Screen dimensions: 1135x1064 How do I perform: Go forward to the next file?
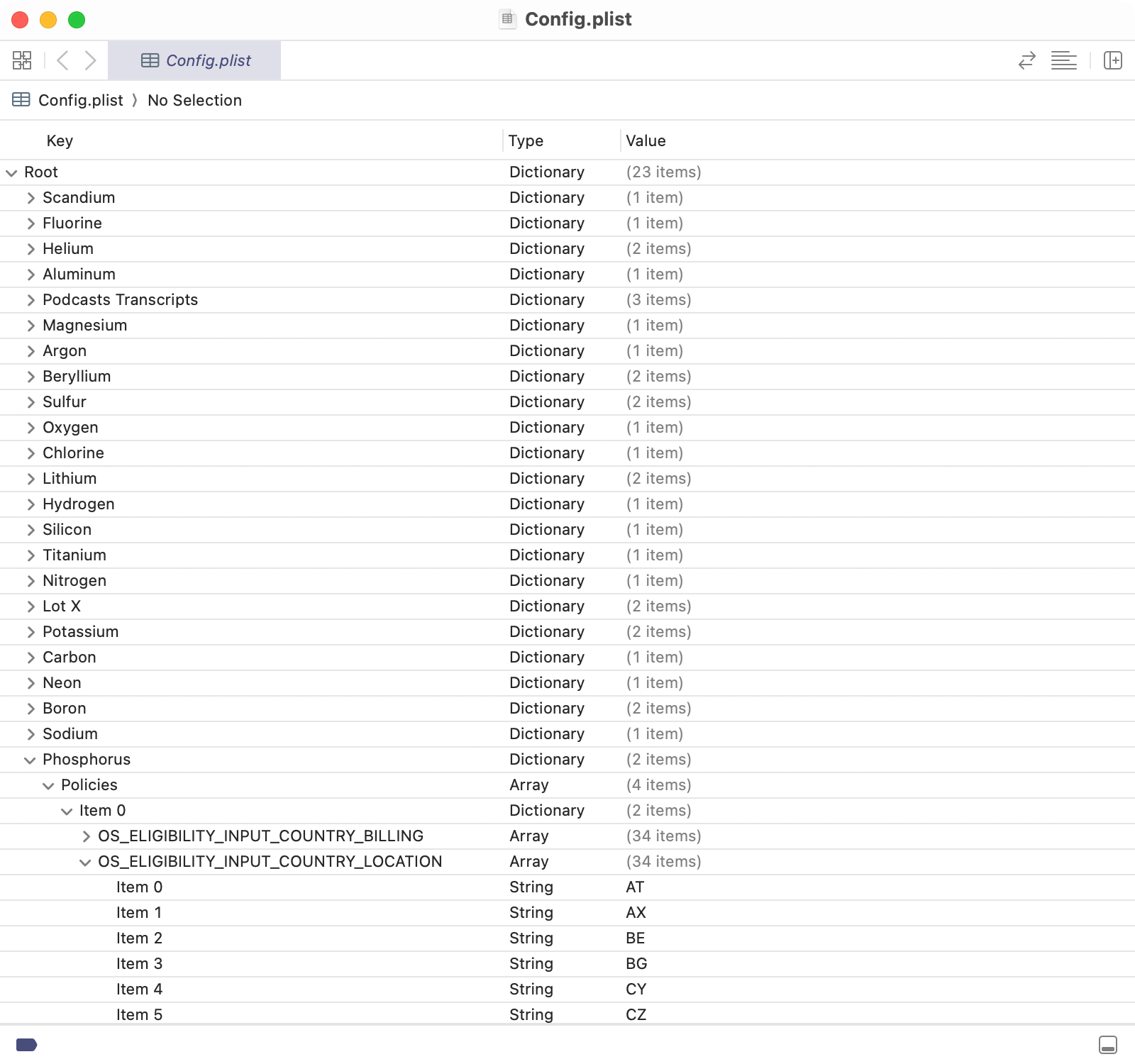pyautogui.click(x=90, y=60)
